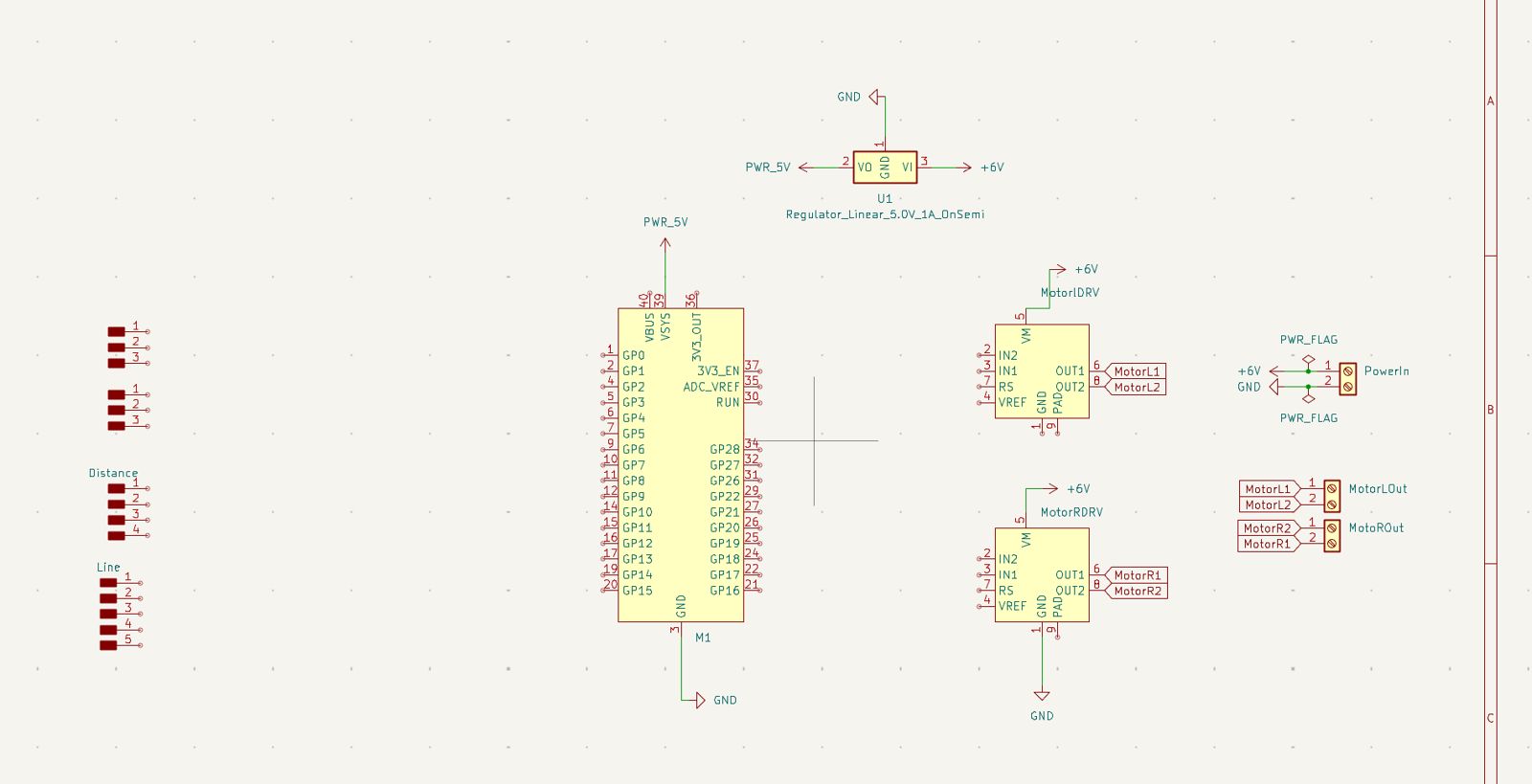
Task: Click the MotorL2 label at MotorlDRV OUT2
Action: (1138, 388)
